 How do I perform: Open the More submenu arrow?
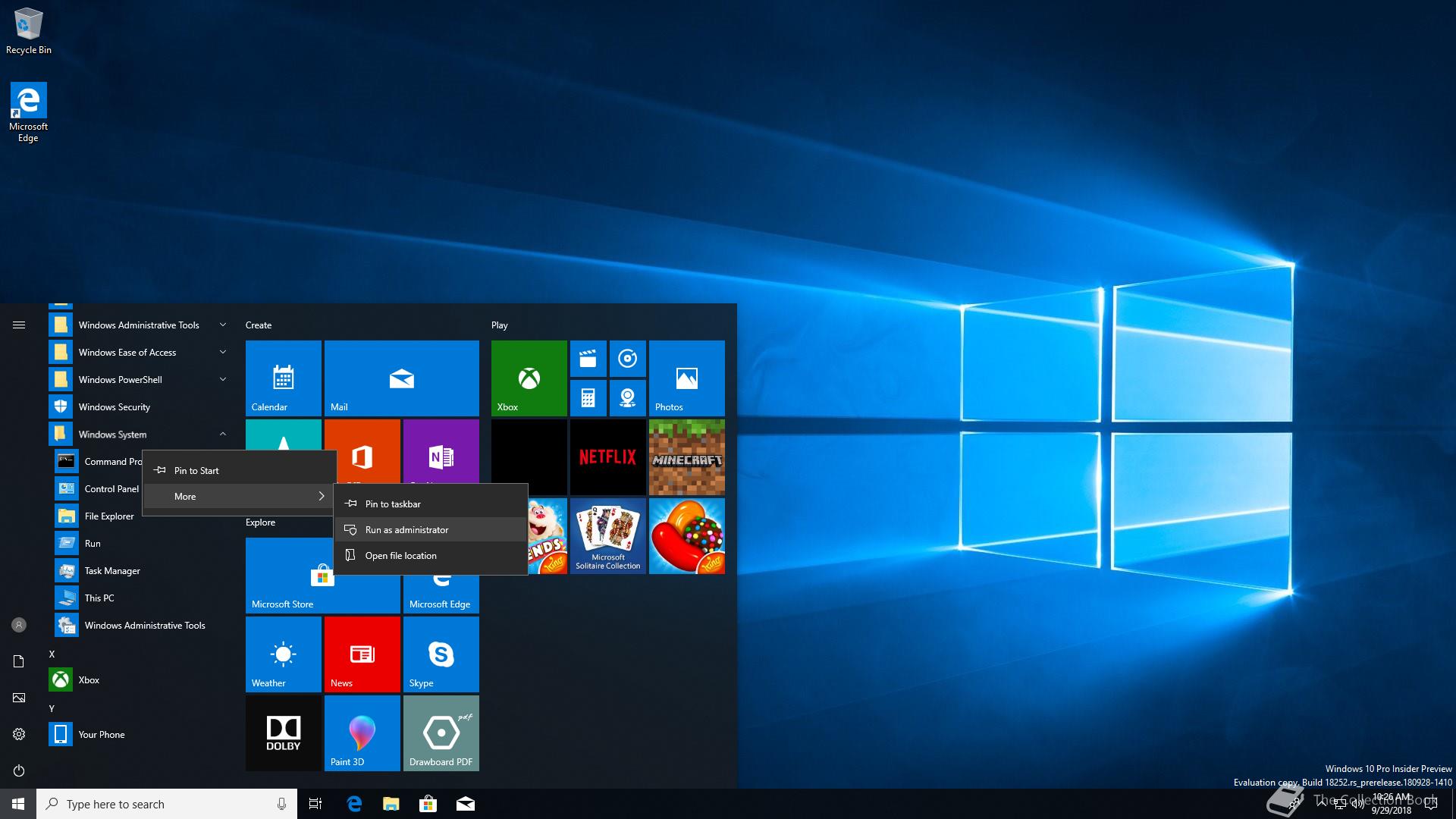coord(322,496)
